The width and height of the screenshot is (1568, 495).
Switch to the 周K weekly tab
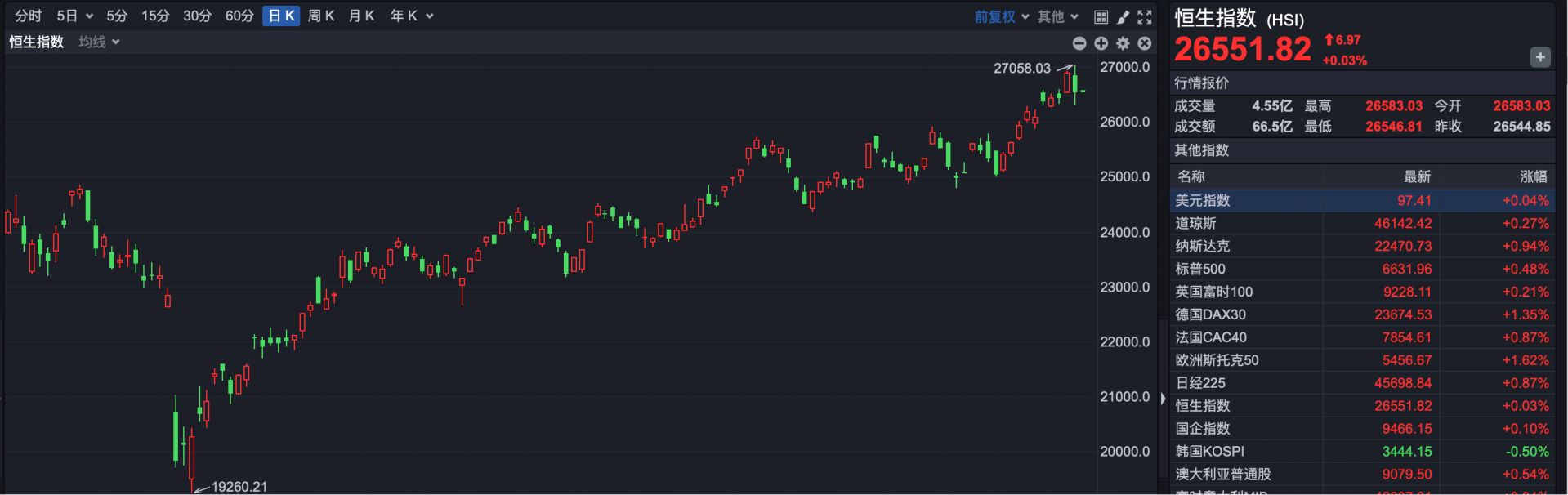(321, 16)
